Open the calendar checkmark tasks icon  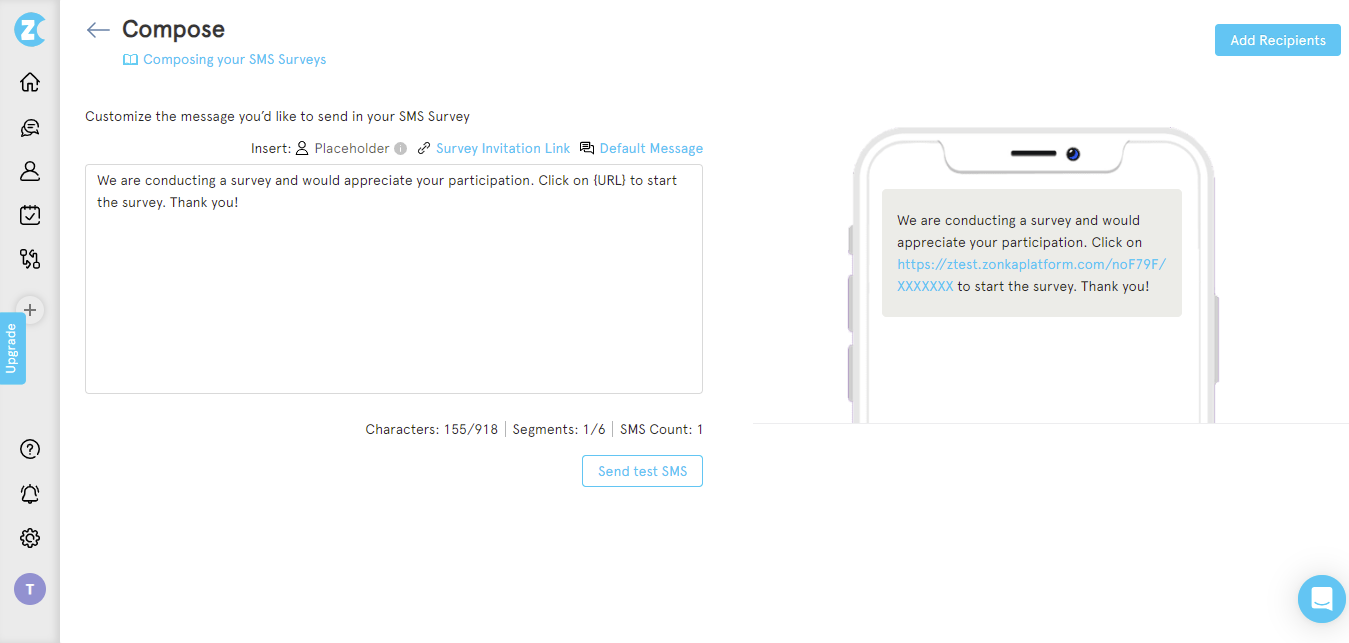click(30, 215)
